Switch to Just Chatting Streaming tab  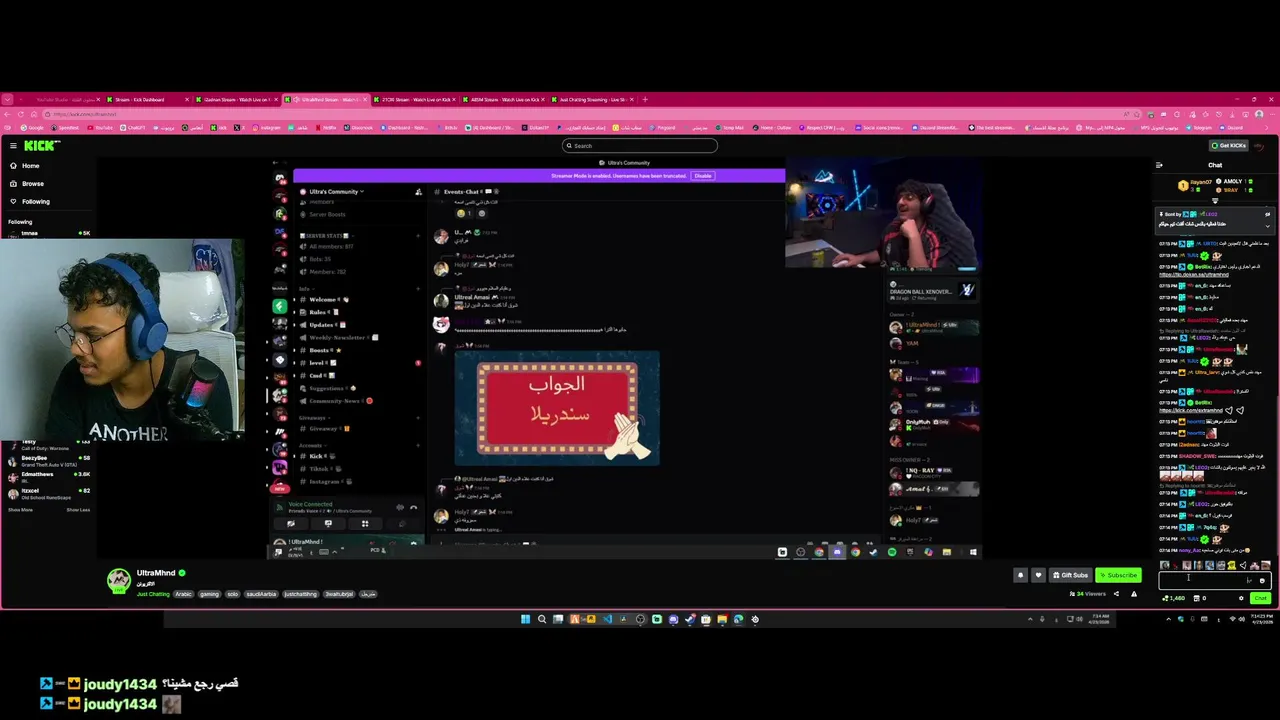click(x=592, y=99)
